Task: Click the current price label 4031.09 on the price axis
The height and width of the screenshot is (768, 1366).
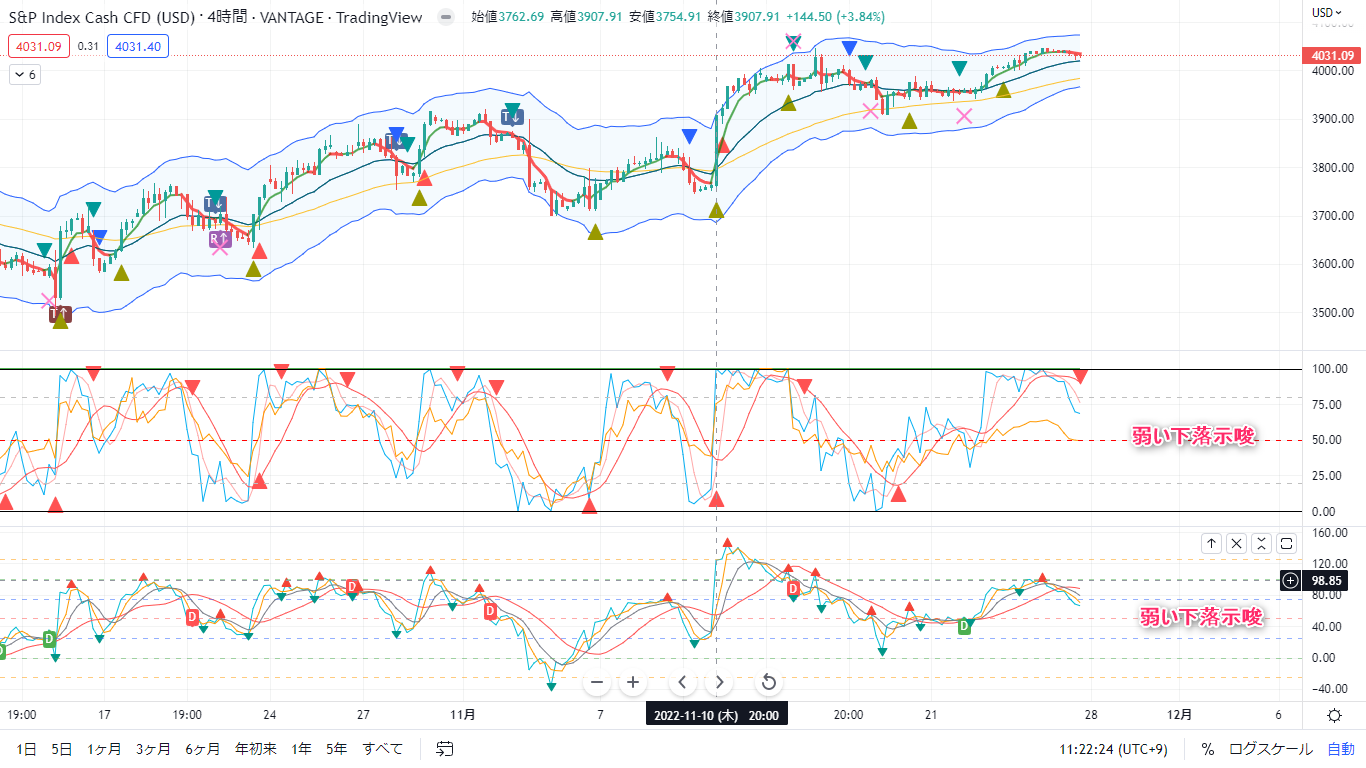Action: (x=1333, y=56)
